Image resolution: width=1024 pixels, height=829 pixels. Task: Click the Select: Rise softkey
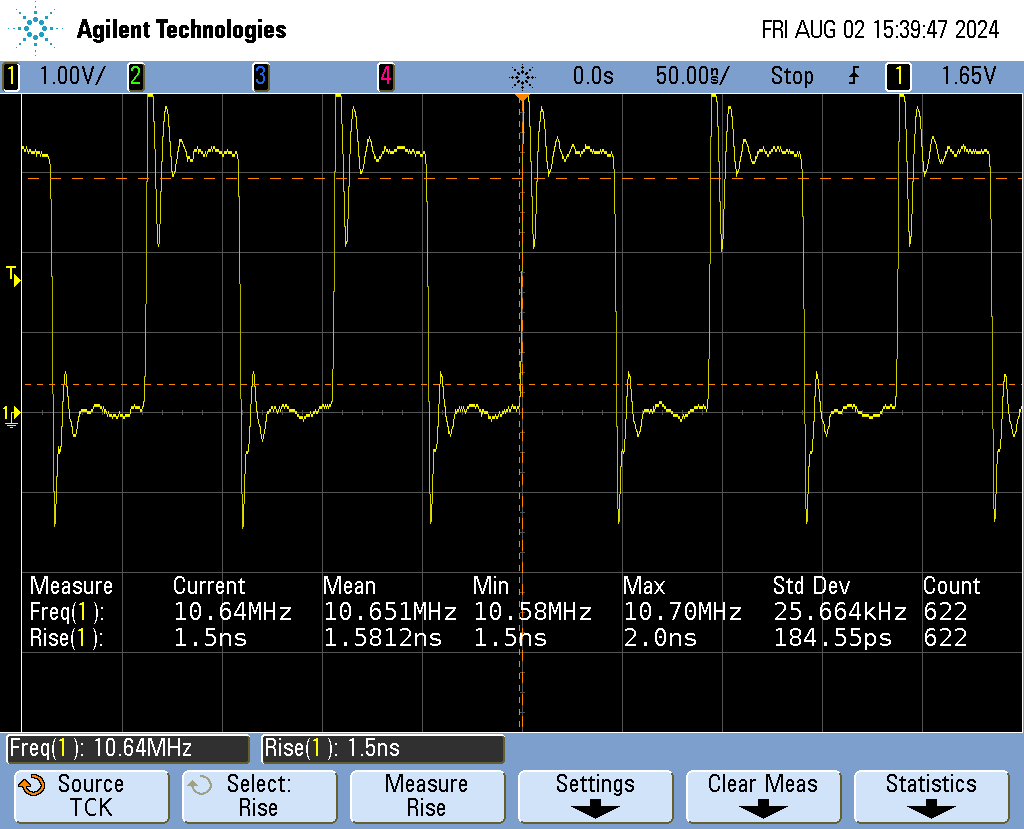pyautogui.click(x=258, y=796)
